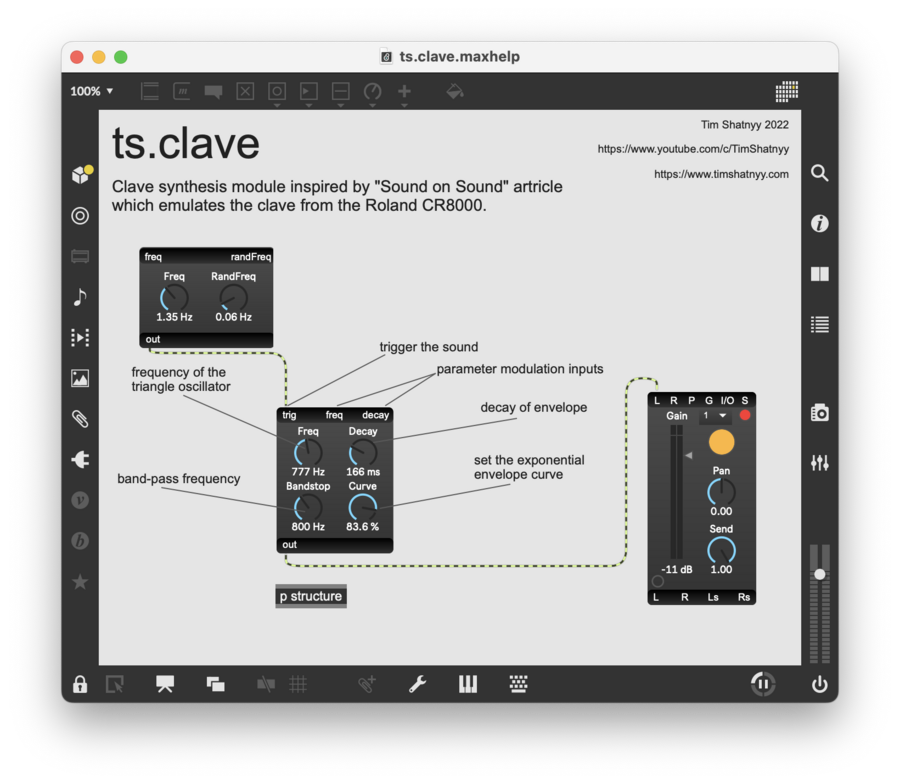Click the Decay dial showing 166 ms
900x784 pixels.
(x=363, y=453)
